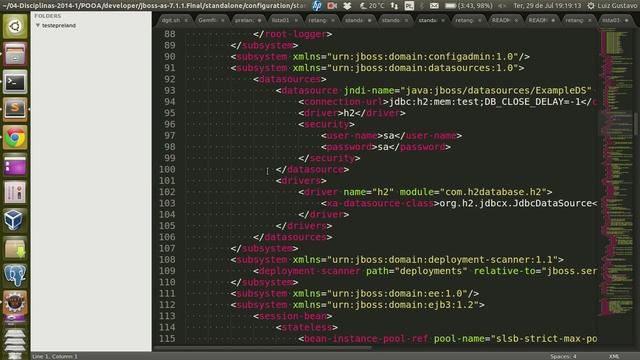Image resolution: width=640 pixels, height=360 pixels.
Task: Click the FOLDERS sidebar heading
Action: click(x=48, y=16)
